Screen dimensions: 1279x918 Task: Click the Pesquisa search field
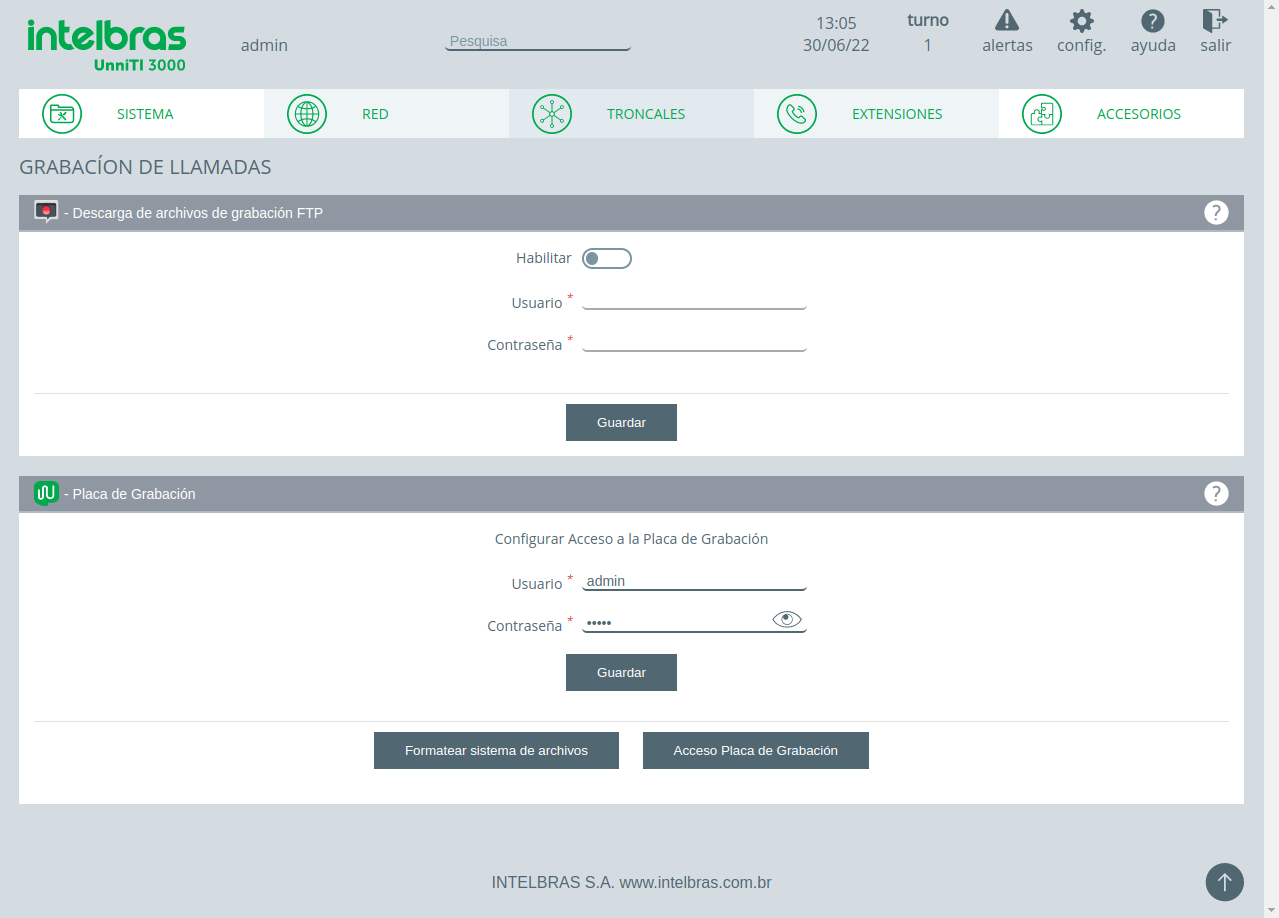coord(538,42)
